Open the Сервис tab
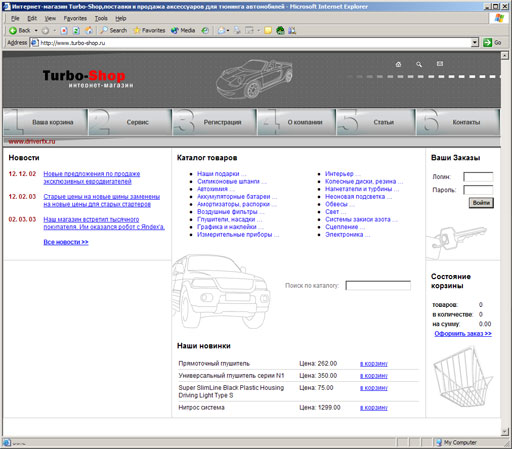The width and height of the screenshot is (512, 449). pyautogui.click(x=130, y=122)
